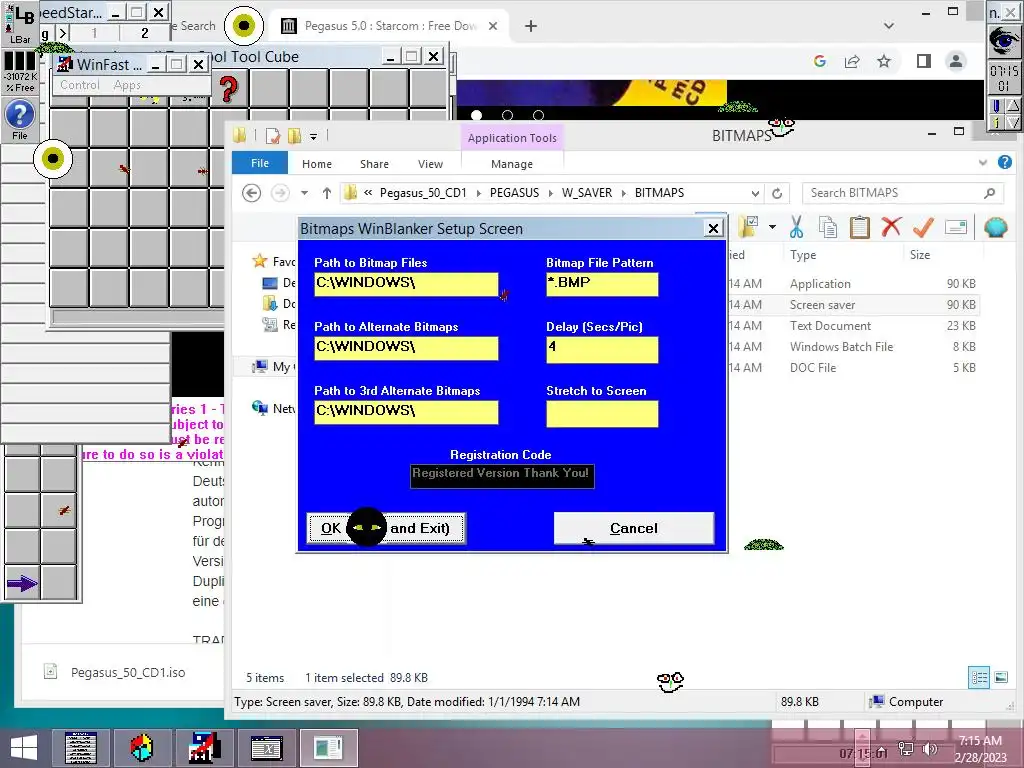1024x768 pixels.
Task: Switch to large icons view in status bar
Action: 1000,677
